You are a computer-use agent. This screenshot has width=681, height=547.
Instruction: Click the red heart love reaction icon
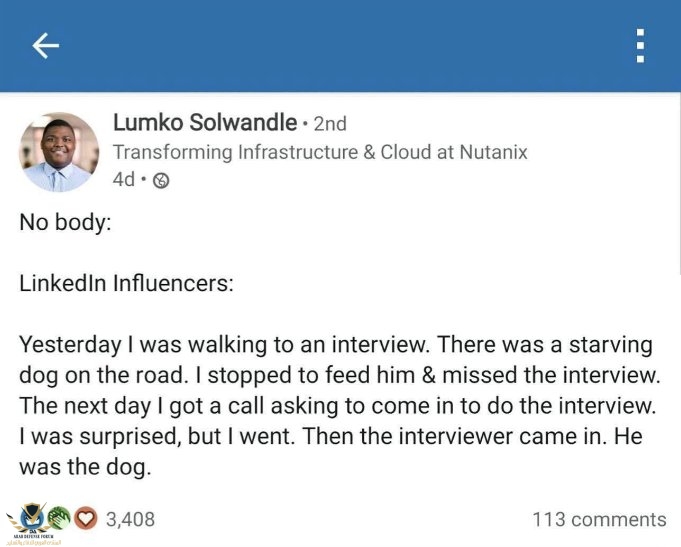pos(86,519)
